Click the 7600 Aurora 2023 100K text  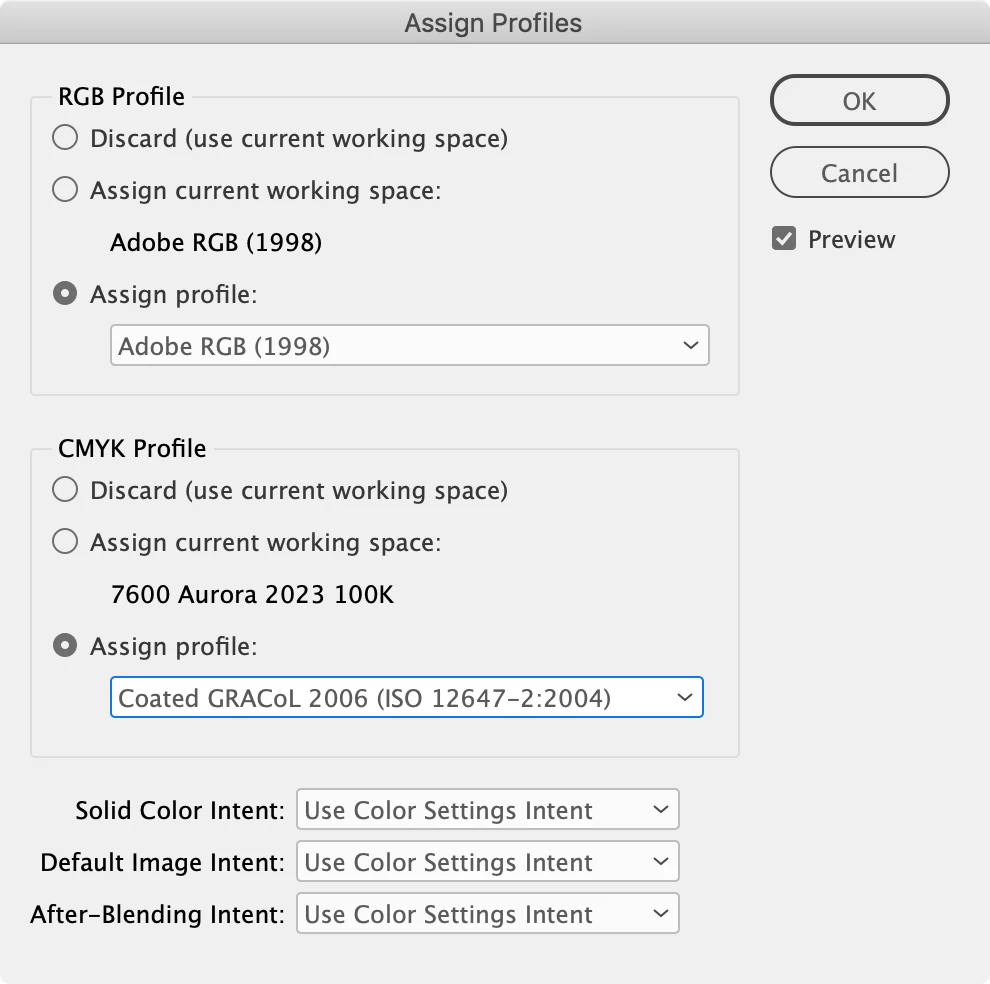pyautogui.click(x=252, y=594)
